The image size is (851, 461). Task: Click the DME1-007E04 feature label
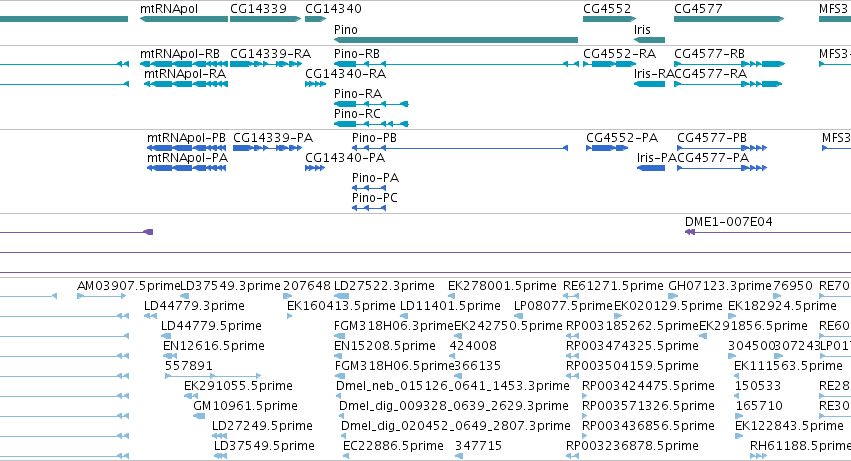[728, 222]
